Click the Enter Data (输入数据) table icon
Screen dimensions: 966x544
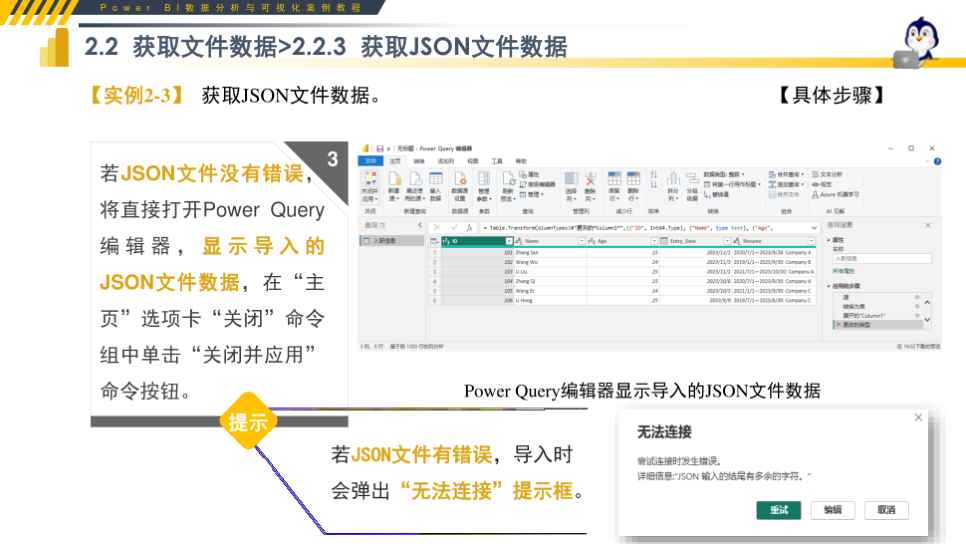pos(436,180)
